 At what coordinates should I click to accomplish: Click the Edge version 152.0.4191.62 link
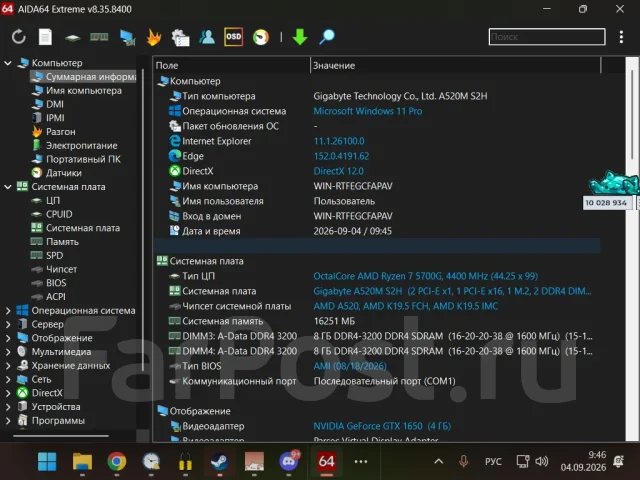341,156
